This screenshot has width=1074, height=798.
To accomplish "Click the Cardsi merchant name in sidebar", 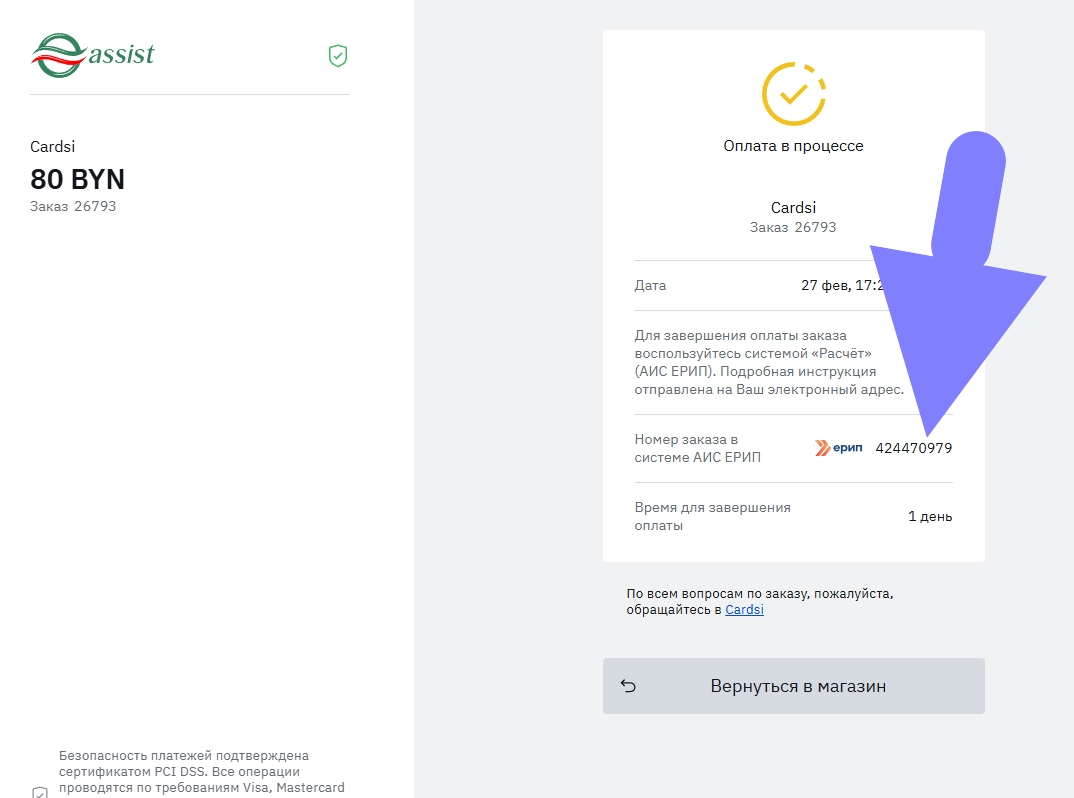I will (x=52, y=147).
